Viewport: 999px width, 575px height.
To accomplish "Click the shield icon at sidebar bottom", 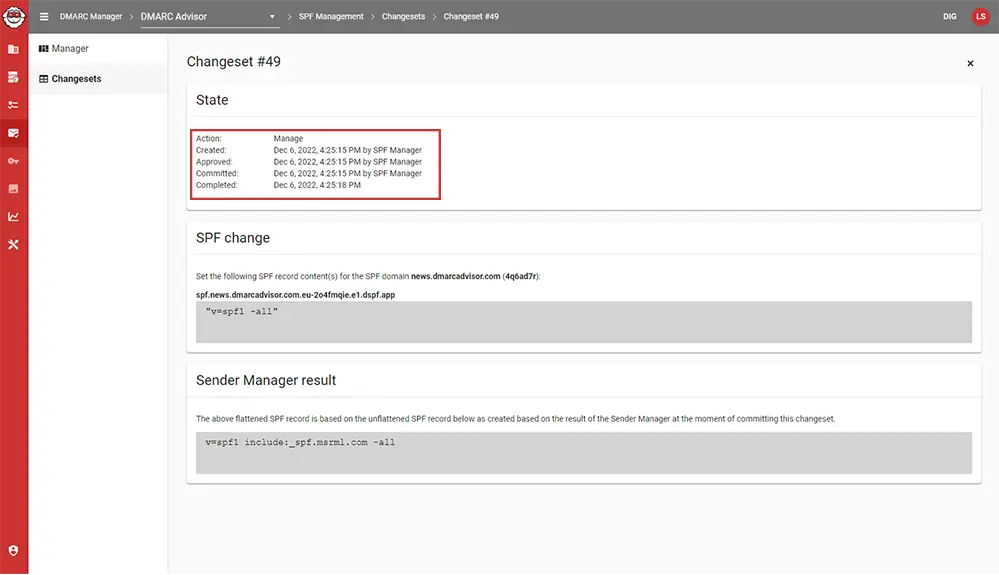I will coord(13,551).
